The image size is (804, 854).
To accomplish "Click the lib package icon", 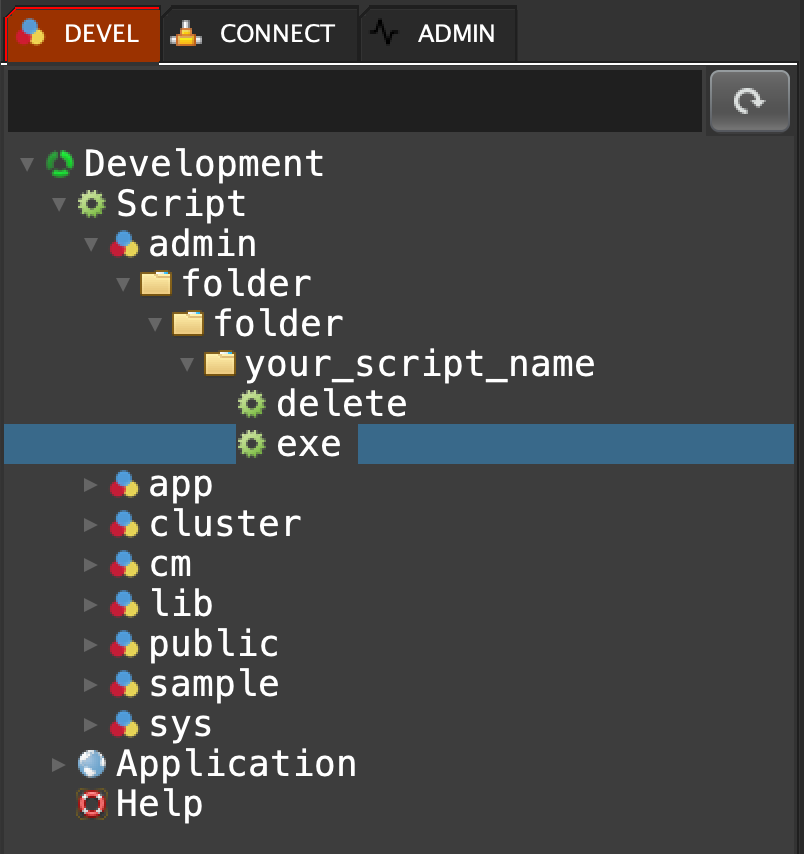I will tap(124, 605).
